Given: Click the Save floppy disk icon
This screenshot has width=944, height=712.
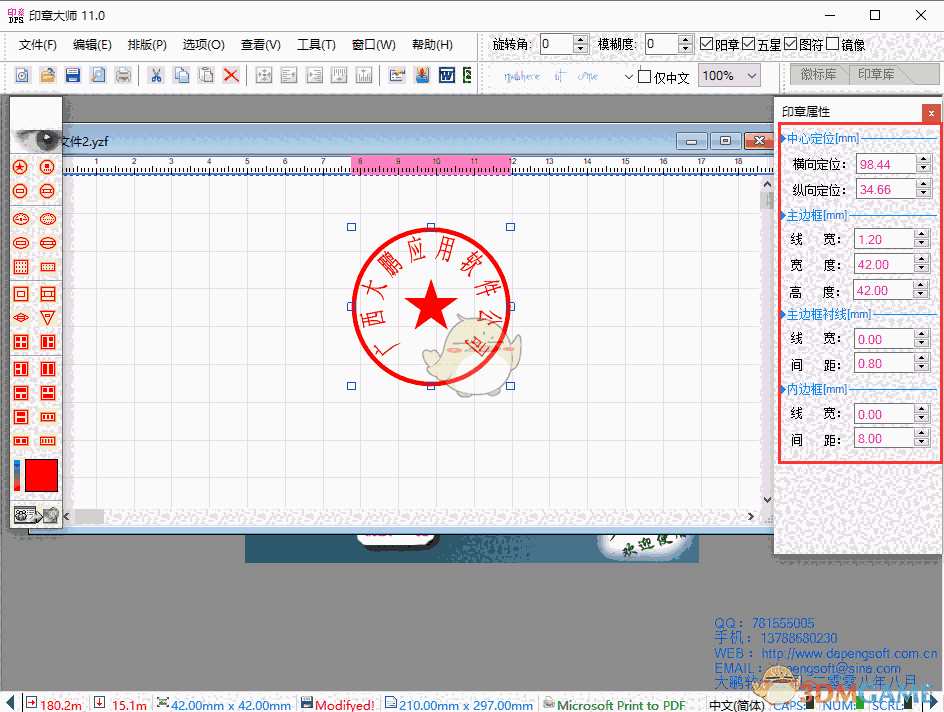Looking at the screenshot, I should coord(73,75).
